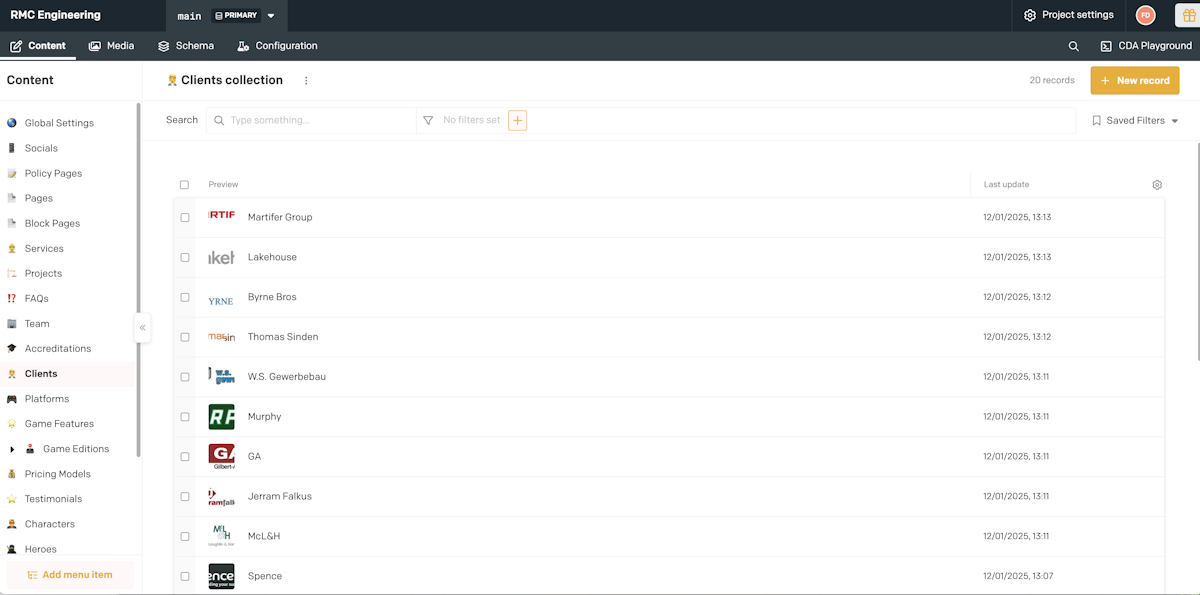The width and height of the screenshot is (1200, 595).
Task: Check the Lakehouse row checkbox
Action: point(185,257)
